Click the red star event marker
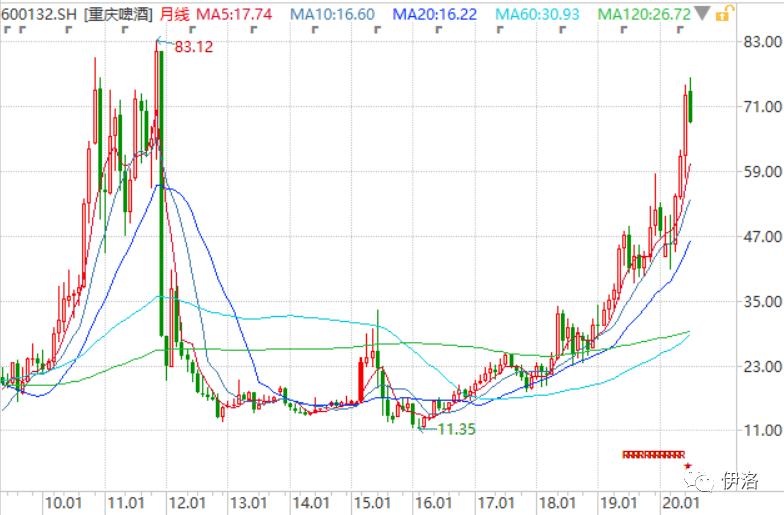 pyautogui.click(x=687, y=466)
